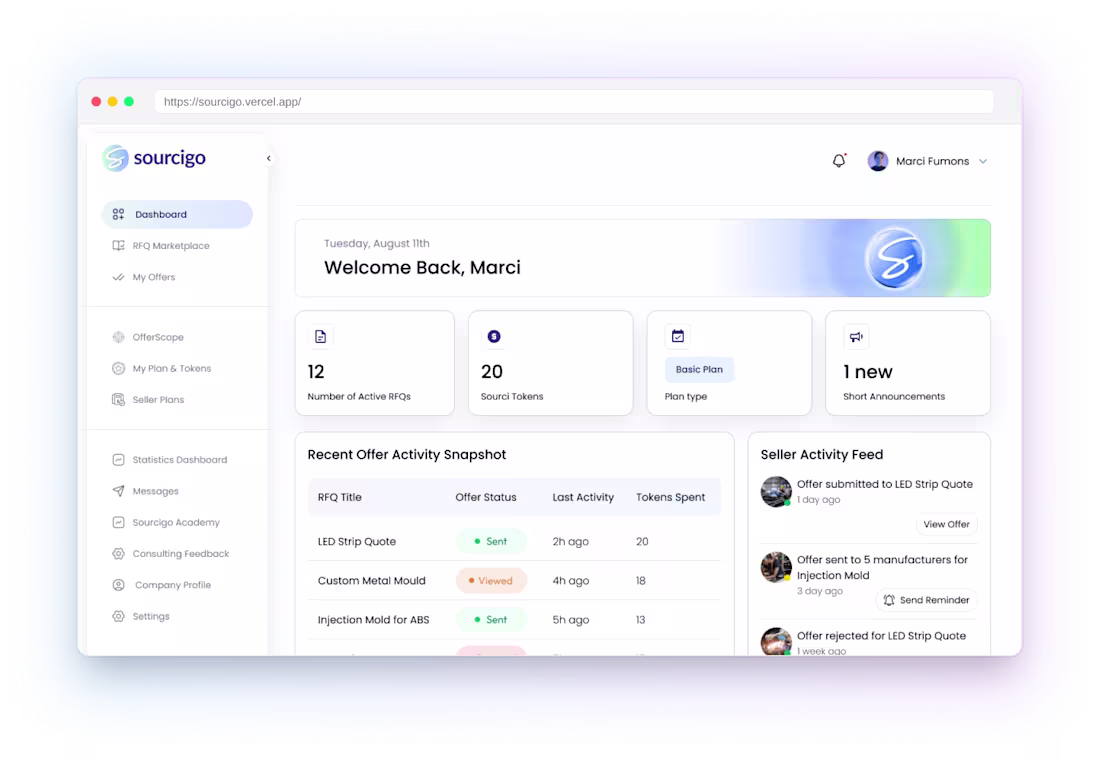Screen dimensions: 1100x760
Task: Click the Sourci Tokens coin icon
Action: coord(493,336)
